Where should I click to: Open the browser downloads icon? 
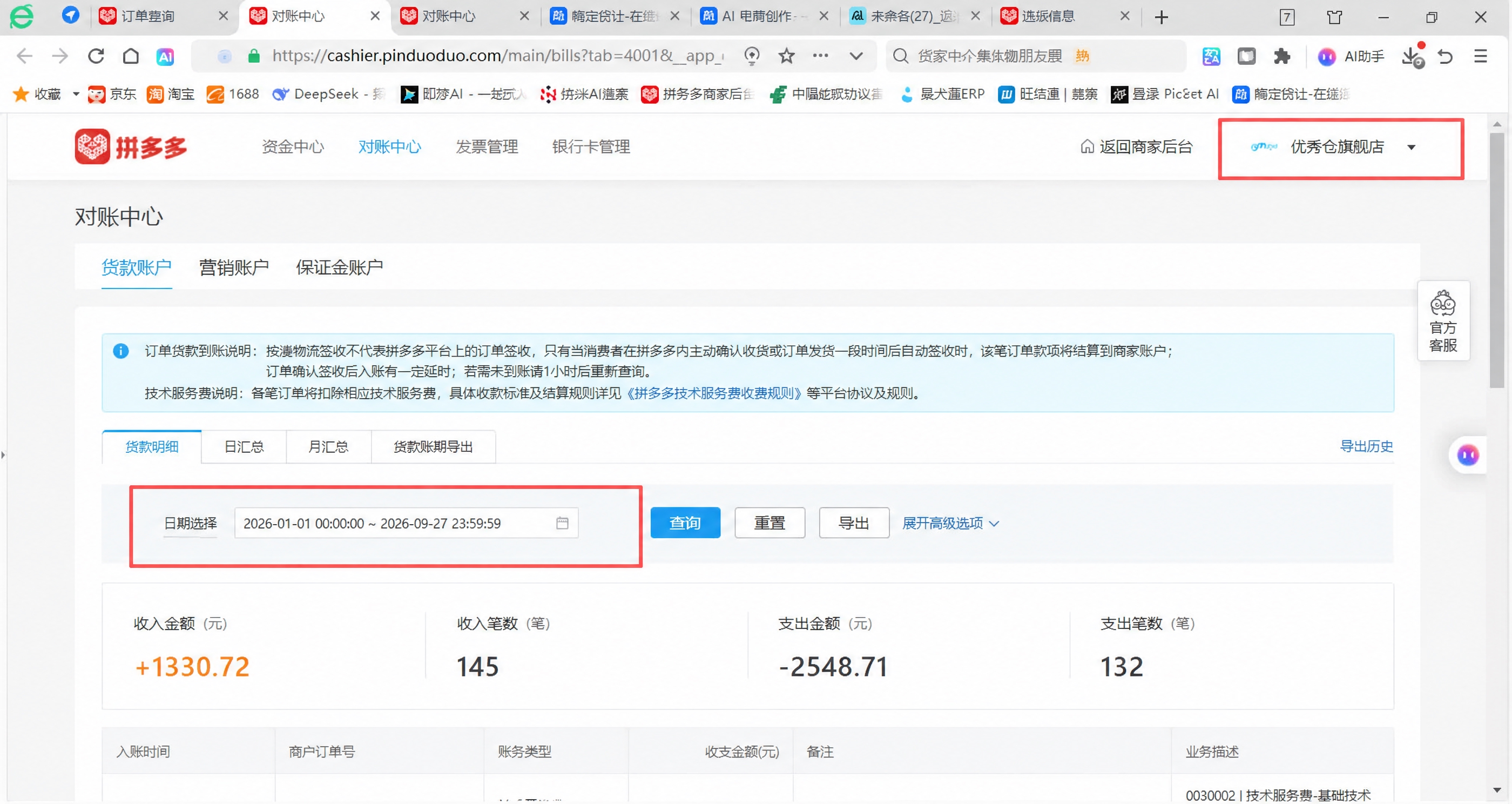point(1412,56)
